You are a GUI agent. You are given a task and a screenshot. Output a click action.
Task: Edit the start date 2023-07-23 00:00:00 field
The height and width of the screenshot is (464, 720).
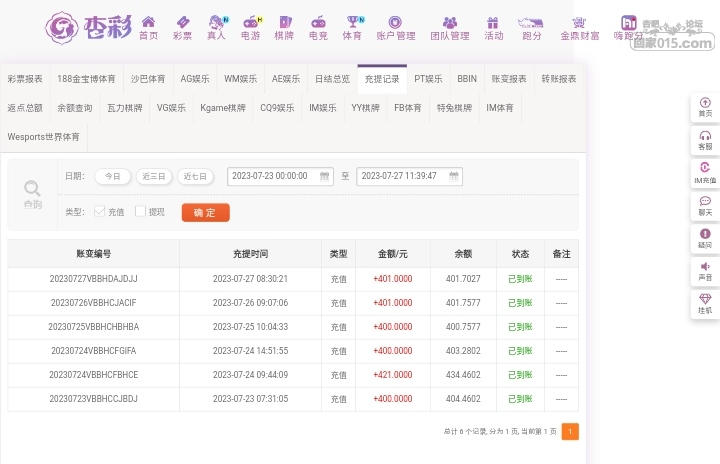[280, 176]
